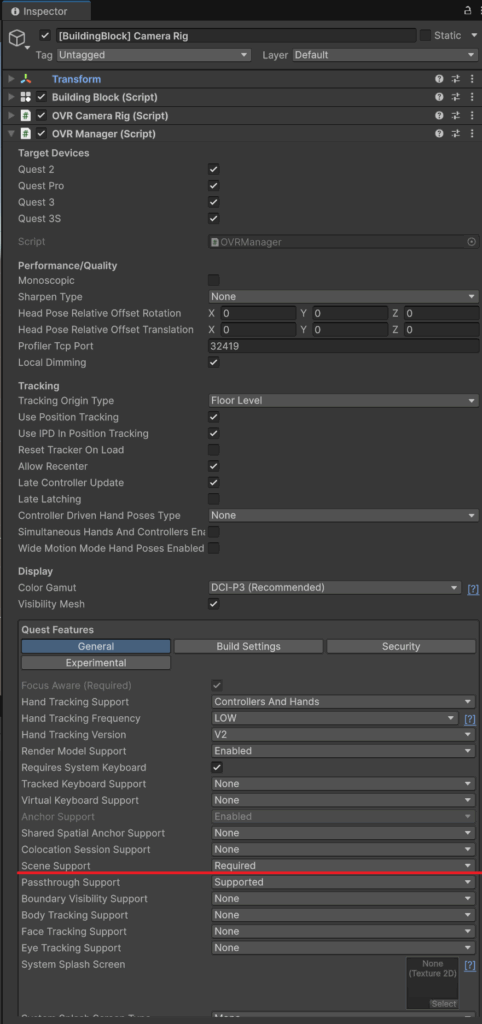Click the OVR Camera Rig script icon
The width and height of the screenshot is (482, 1024).
click(25, 116)
